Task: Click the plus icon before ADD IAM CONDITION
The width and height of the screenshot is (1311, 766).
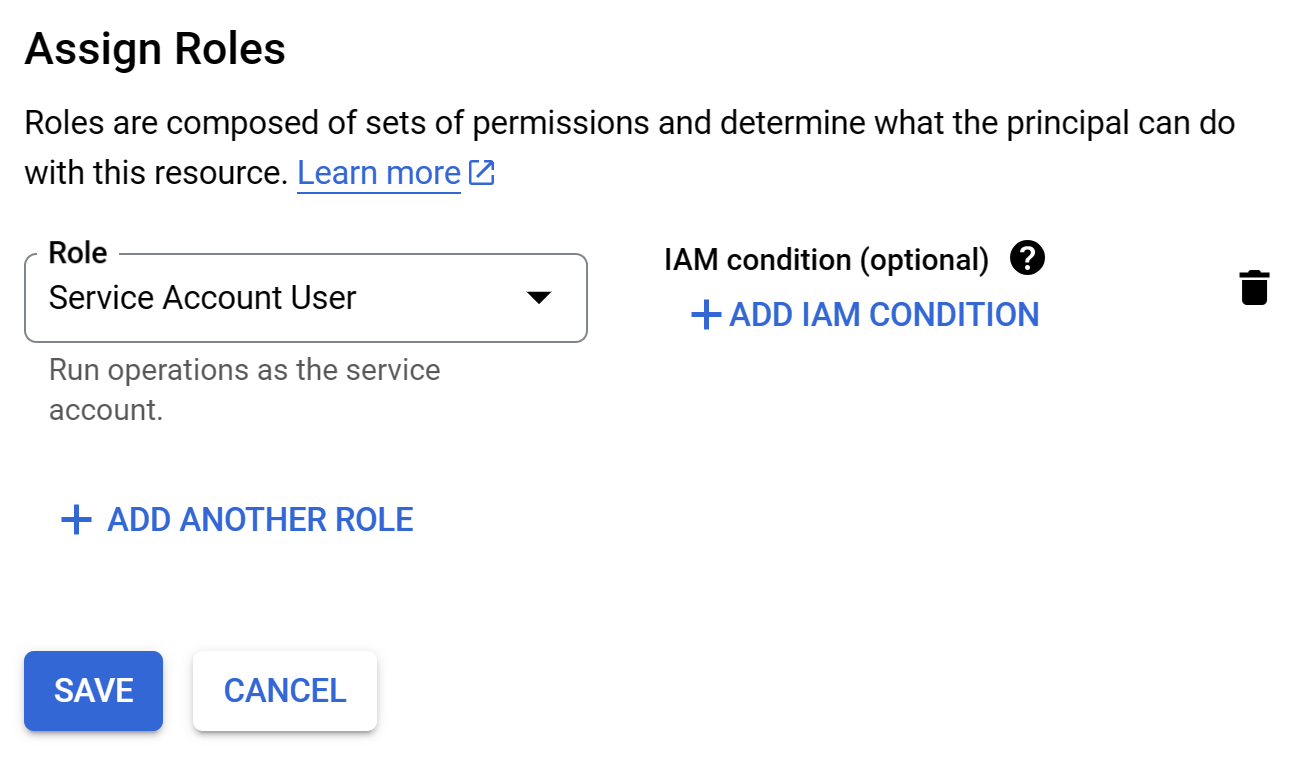Action: (x=706, y=315)
